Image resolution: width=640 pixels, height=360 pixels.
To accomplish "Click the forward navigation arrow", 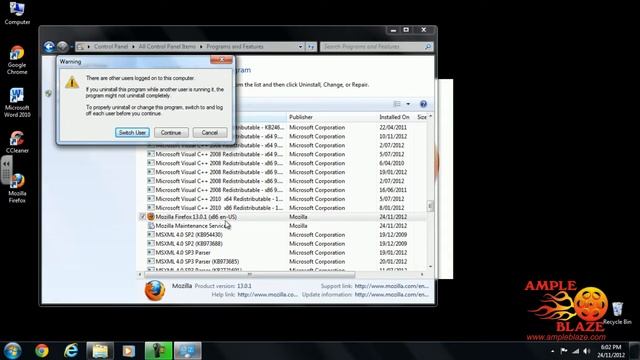I will pos(62,47).
